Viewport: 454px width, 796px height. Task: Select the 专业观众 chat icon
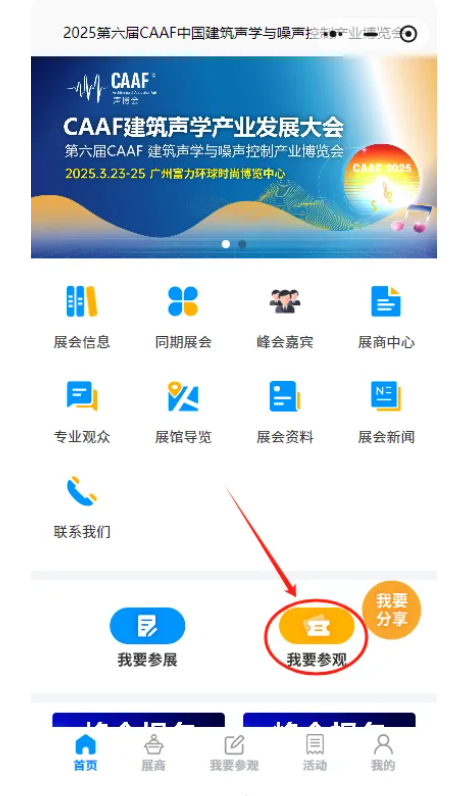point(81,396)
